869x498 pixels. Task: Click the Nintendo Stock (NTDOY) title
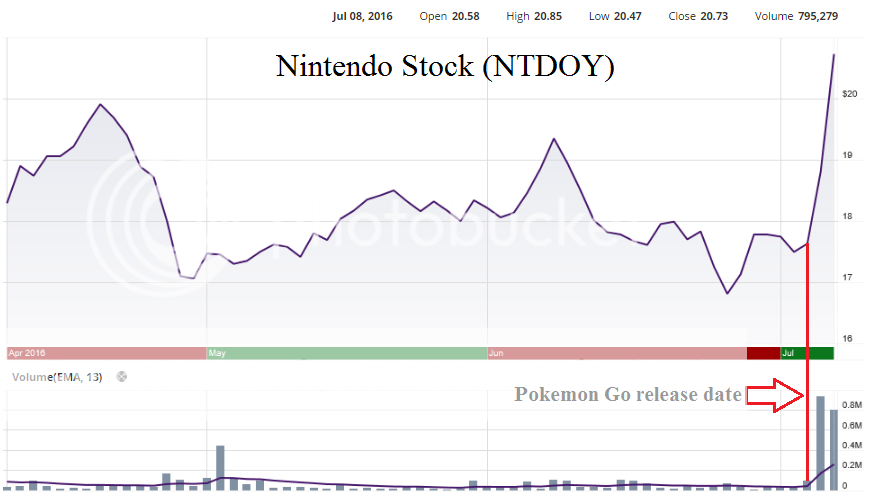(x=445, y=68)
